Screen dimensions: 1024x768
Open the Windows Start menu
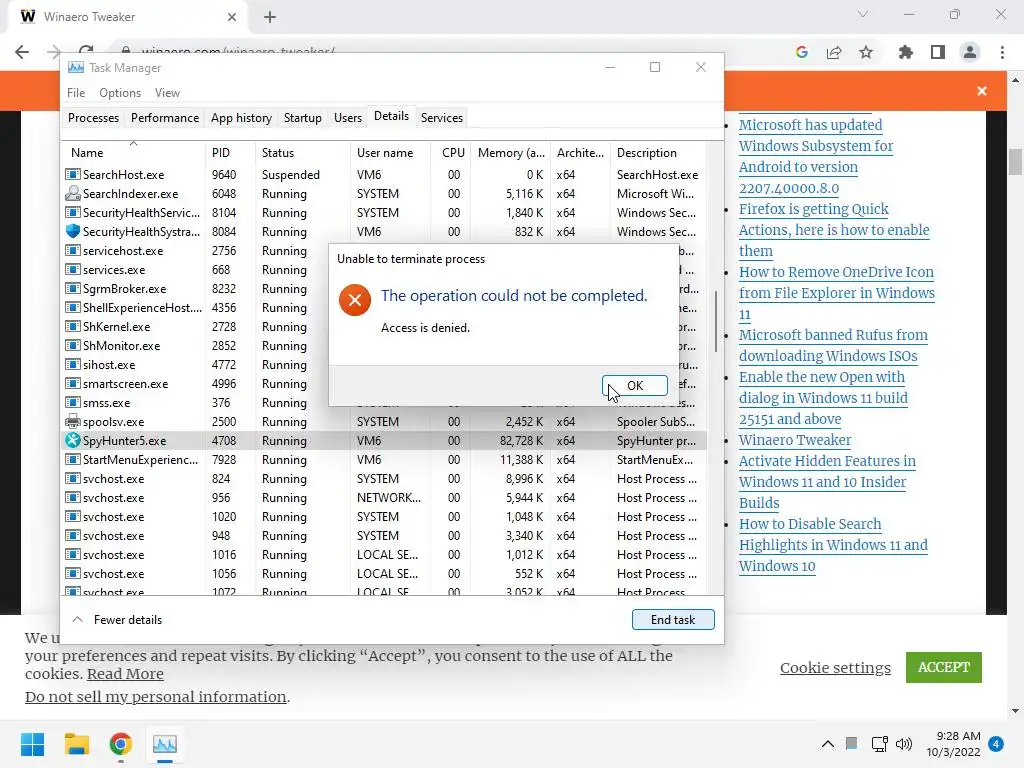pyautogui.click(x=32, y=744)
